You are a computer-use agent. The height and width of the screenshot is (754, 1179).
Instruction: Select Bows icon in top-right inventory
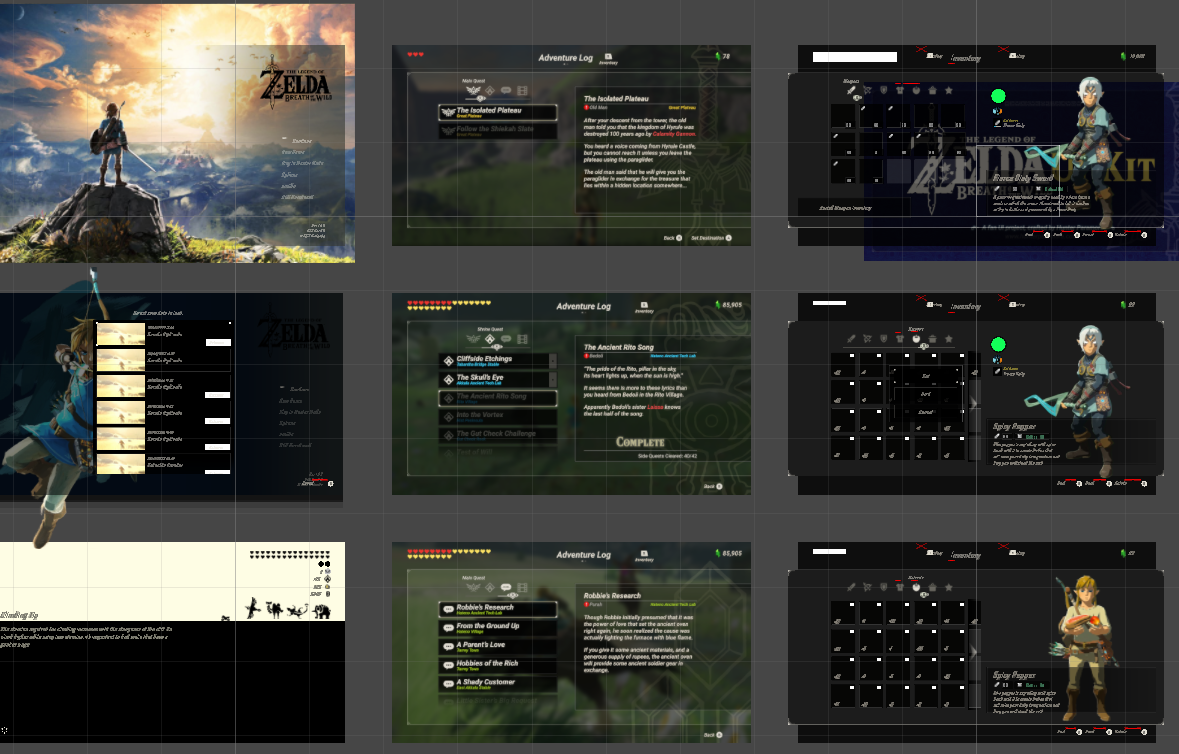click(867, 90)
